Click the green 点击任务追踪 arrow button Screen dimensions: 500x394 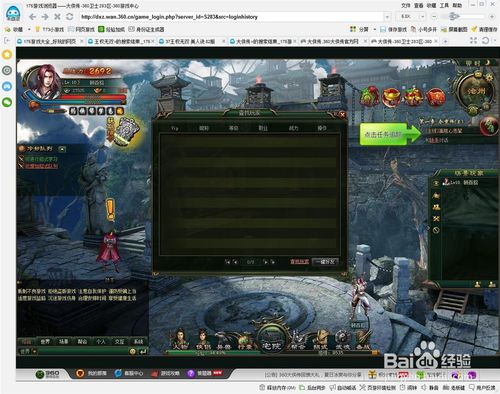coord(391,134)
